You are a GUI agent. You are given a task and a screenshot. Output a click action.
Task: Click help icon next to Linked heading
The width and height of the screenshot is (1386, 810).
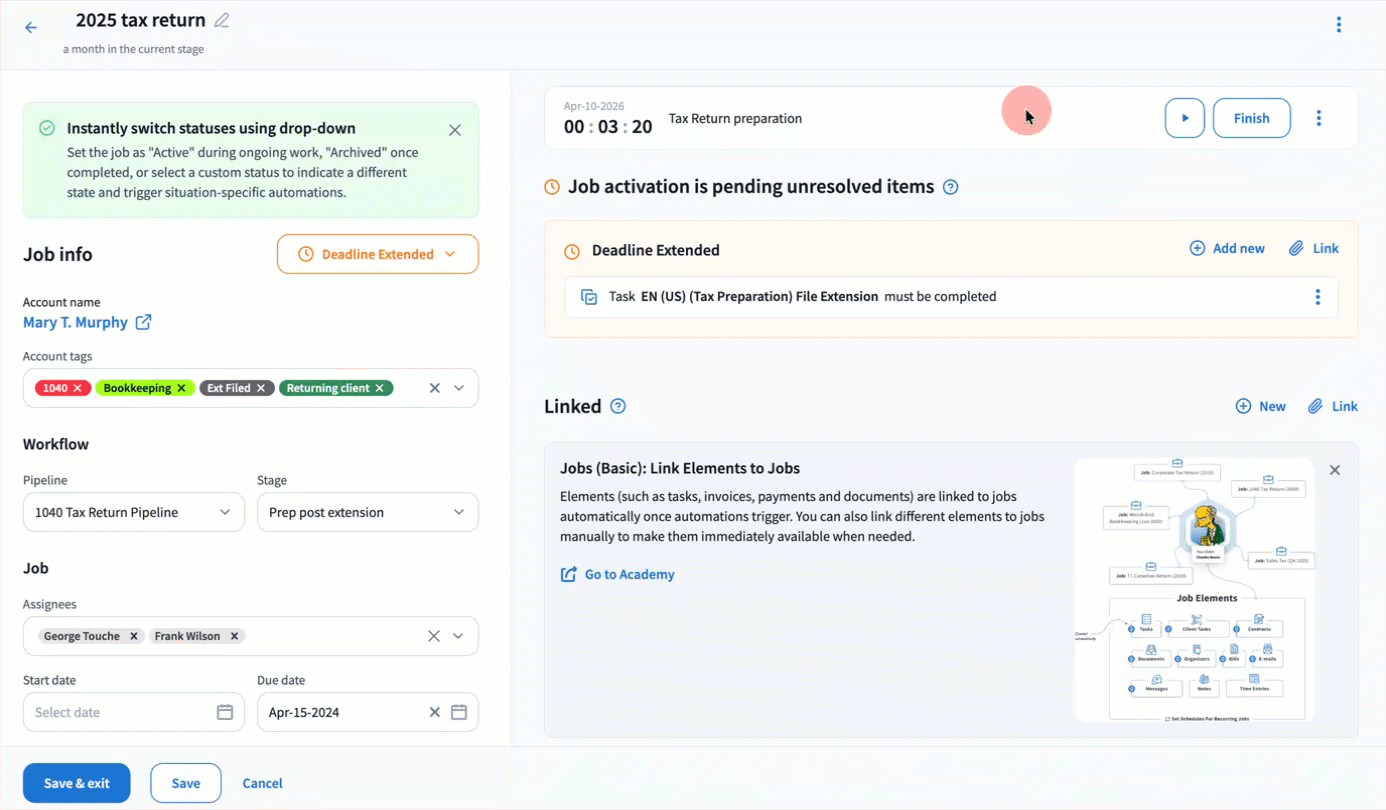click(618, 406)
